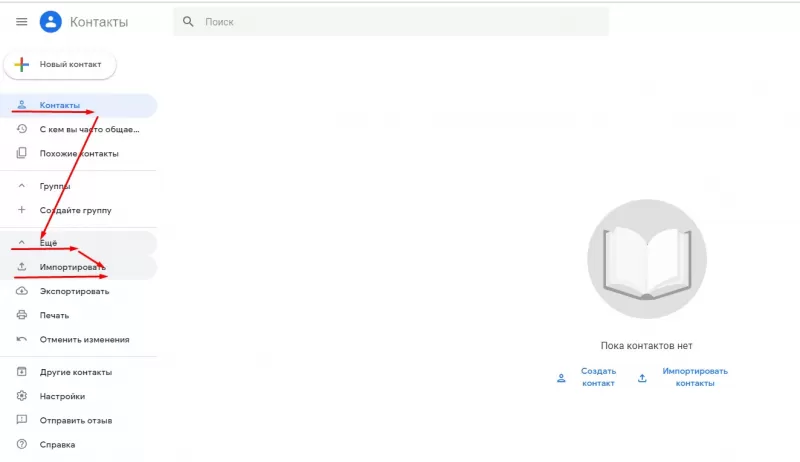Image resolution: width=800 pixels, height=462 pixels.
Task: Click the upload icon next to Импортировать контакты
Action: pyautogui.click(x=642, y=378)
